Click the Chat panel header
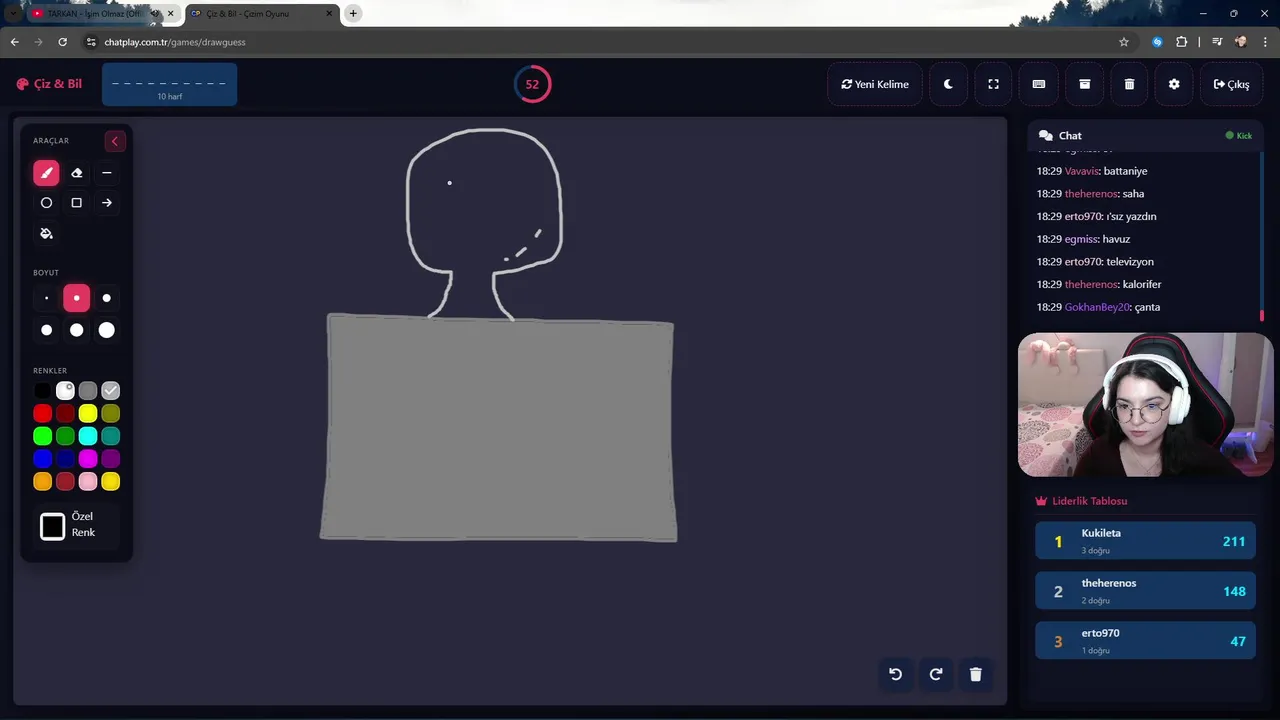The width and height of the screenshot is (1280, 720). pos(1145,135)
